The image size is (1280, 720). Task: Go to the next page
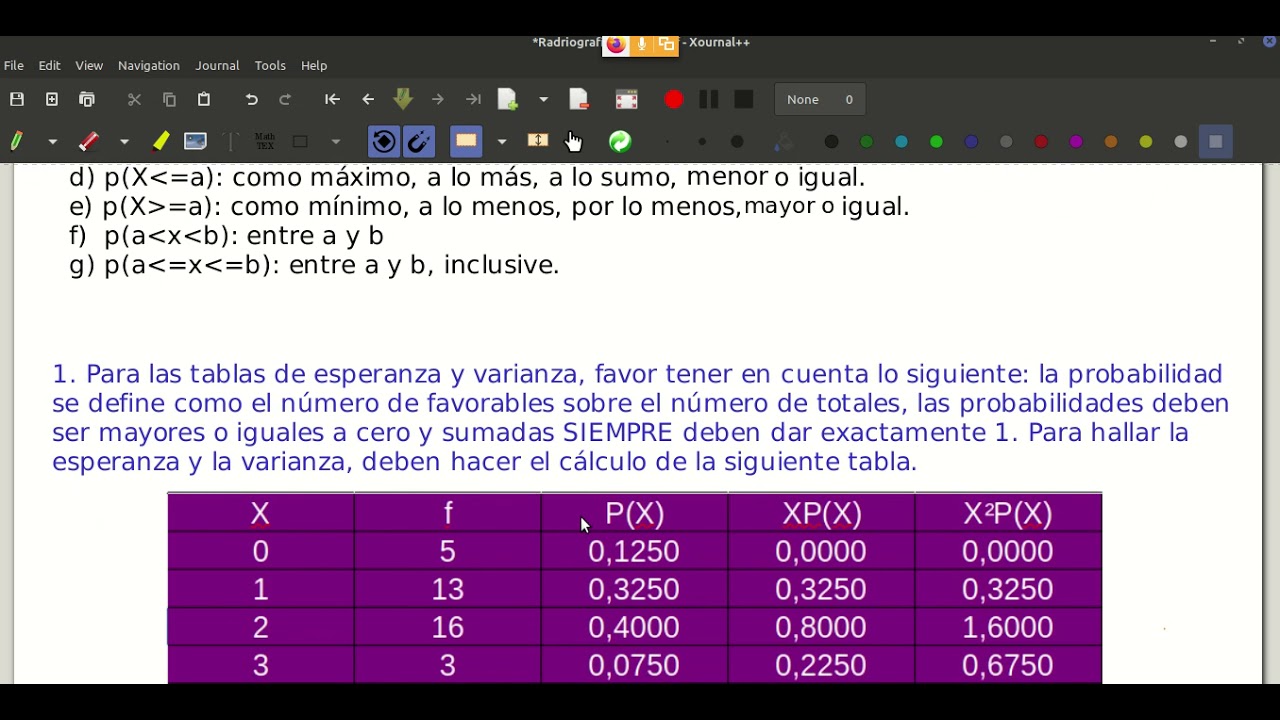click(437, 99)
